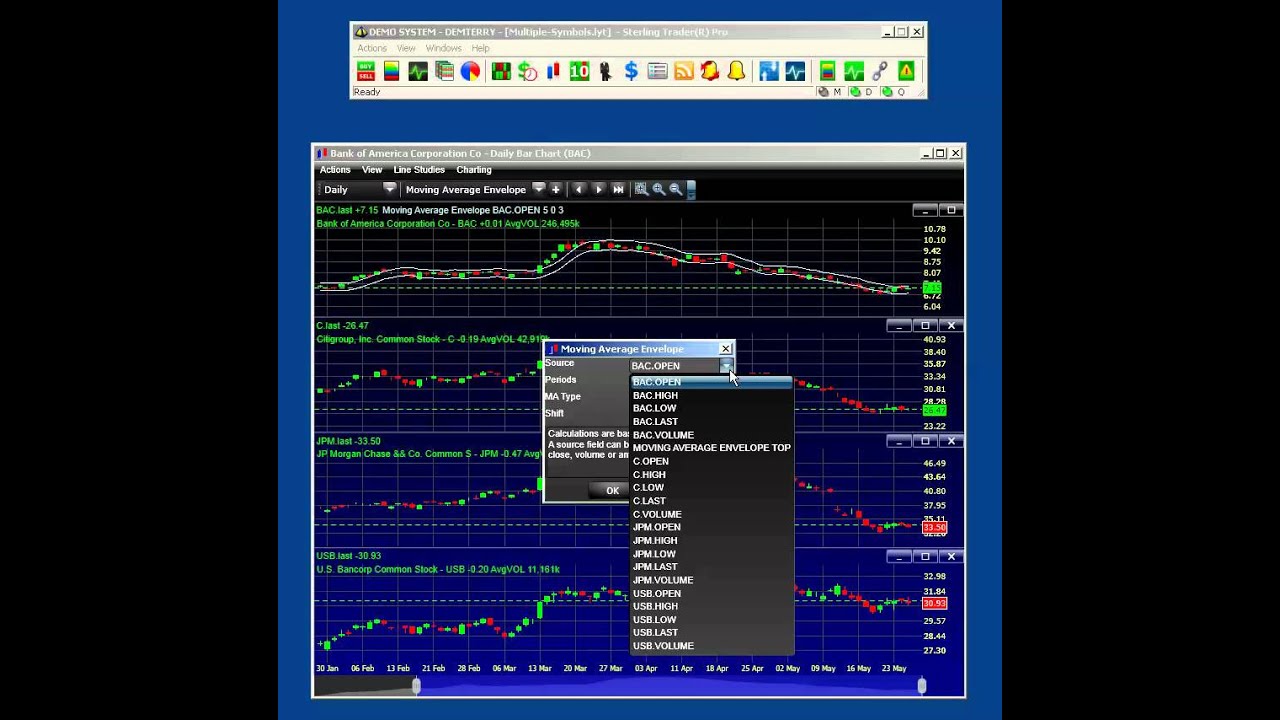Viewport: 1280px width, 720px height.
Task: Open the Windows menu in Sterling Trader
Action: point(443,48)
